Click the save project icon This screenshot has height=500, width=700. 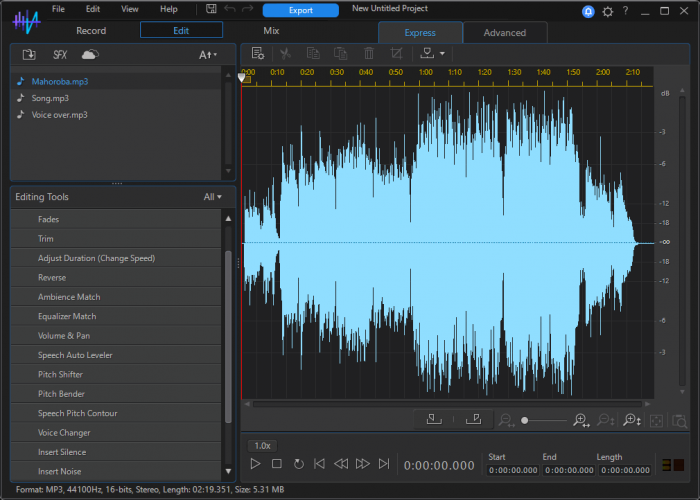210,9
